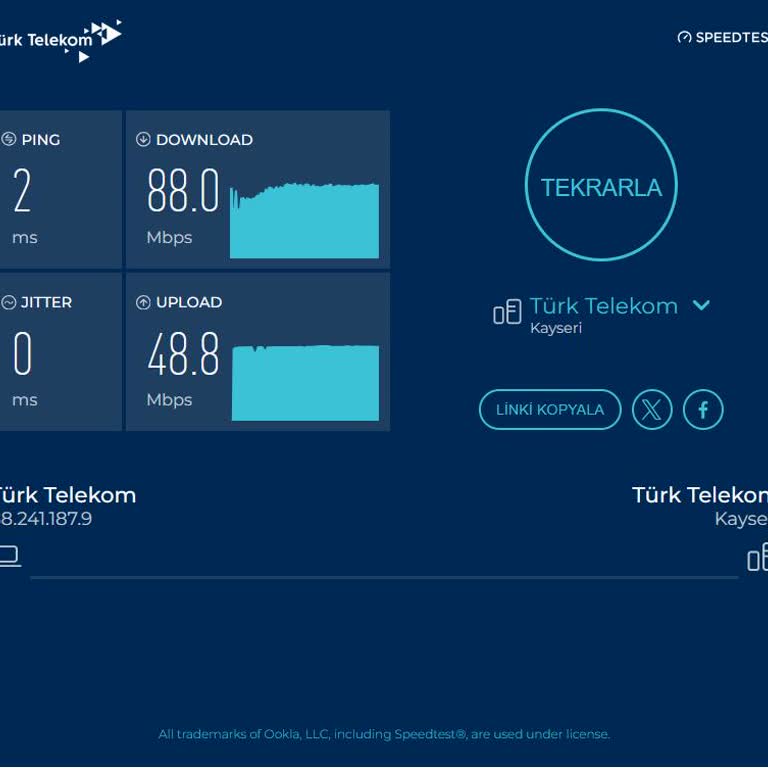Select the 48.8 upload speed value
This screenshot has width=768, height=768.
(x=183, y=353)
